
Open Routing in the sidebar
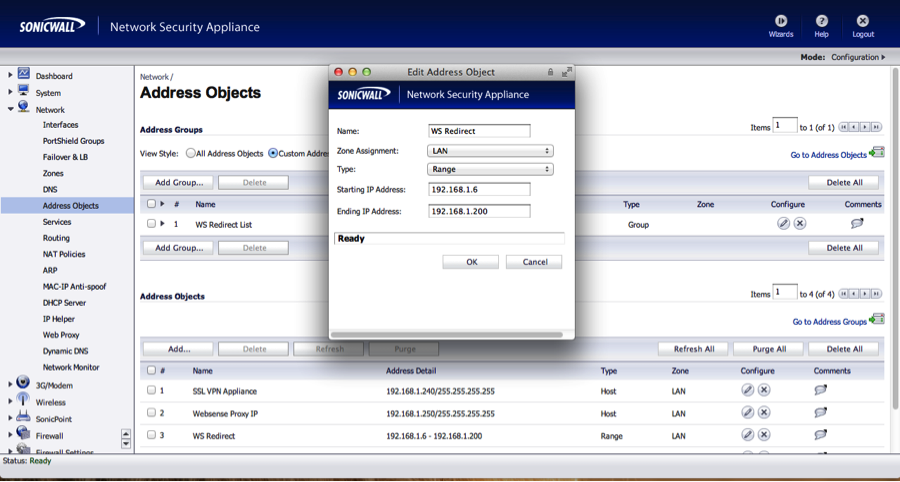pyautogui.click(x=56, y=238)
